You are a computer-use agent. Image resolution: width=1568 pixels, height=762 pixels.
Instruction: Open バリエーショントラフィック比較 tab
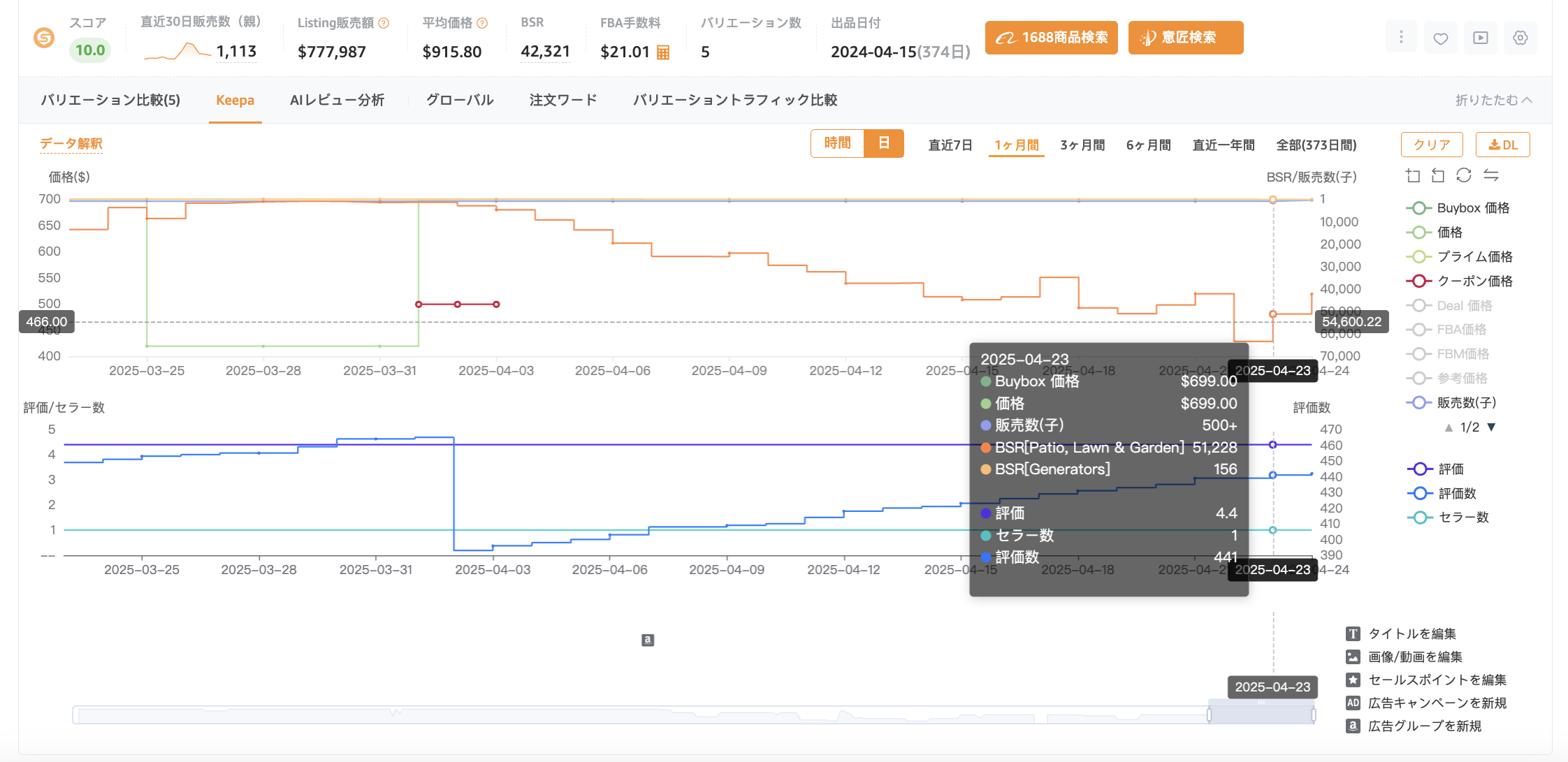click(735, 101)
